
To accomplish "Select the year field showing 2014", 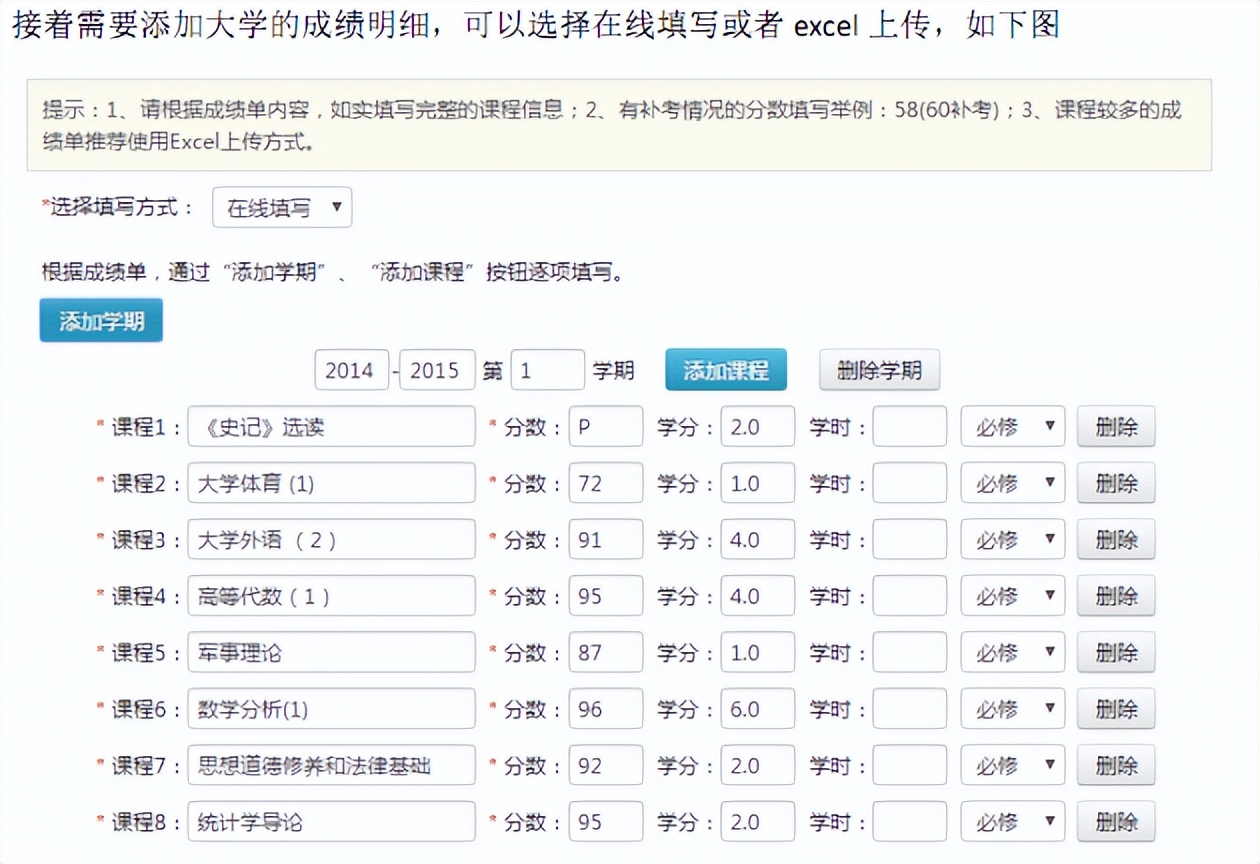I will click(x=351, y=369).
